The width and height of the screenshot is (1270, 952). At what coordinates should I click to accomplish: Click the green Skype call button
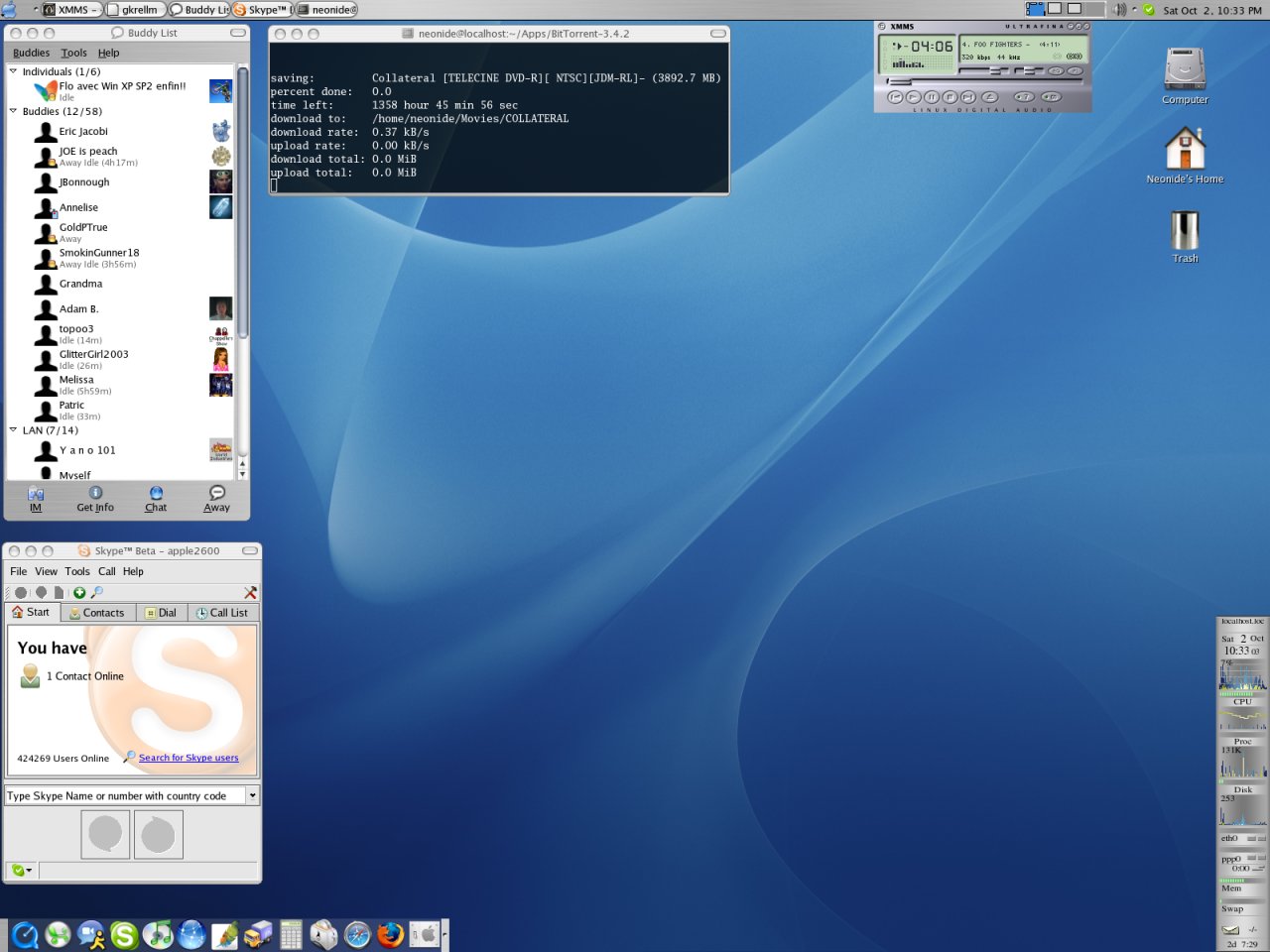click(x=106, y=834)
